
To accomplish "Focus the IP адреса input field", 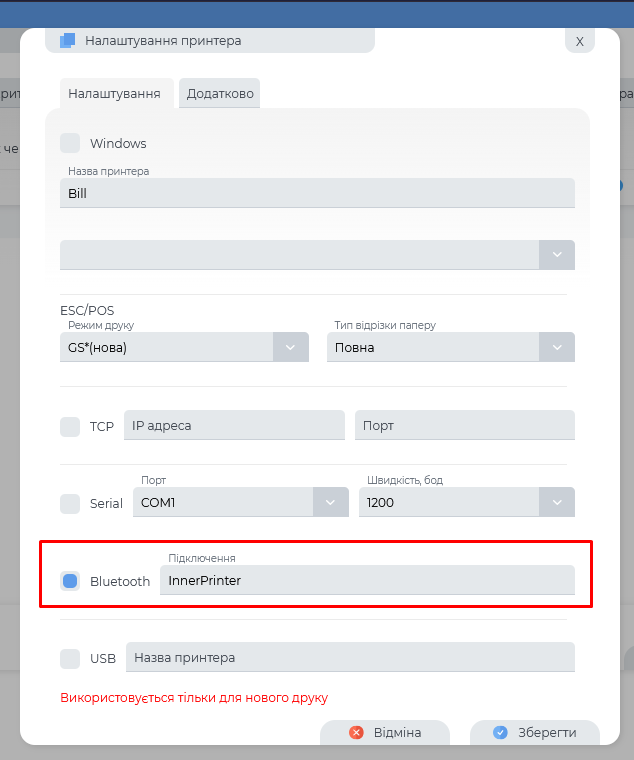I will pos(234,425).
